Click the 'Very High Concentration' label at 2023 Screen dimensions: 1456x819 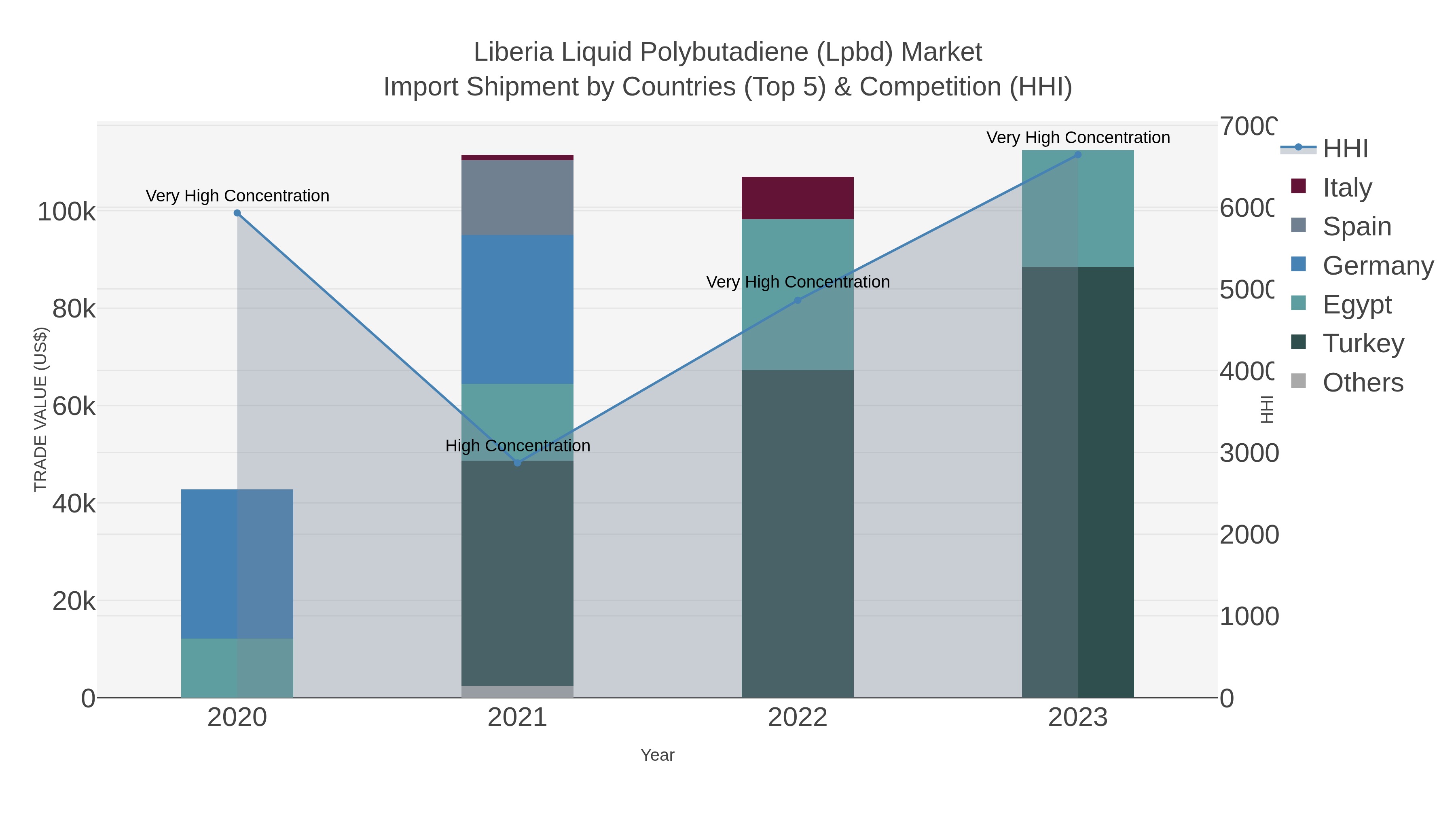pos(1078,138)
